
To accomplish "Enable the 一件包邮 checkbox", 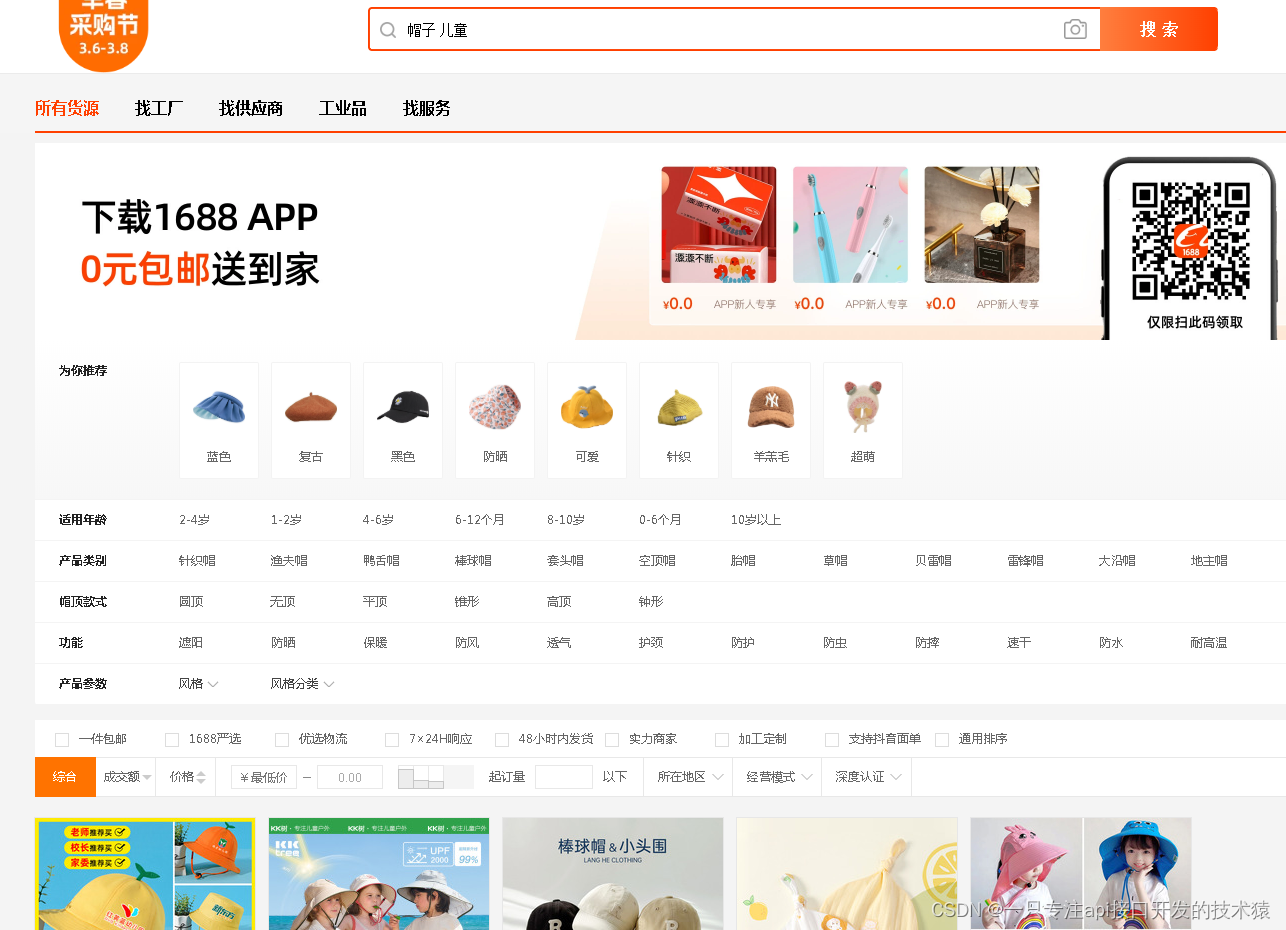I will coord(62,739).
